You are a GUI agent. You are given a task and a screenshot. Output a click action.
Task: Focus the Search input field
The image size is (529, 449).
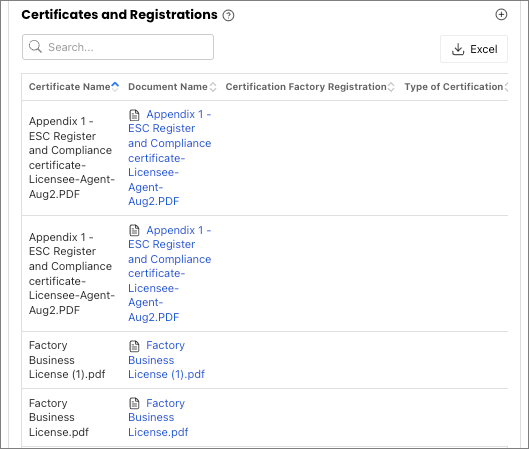118,47
